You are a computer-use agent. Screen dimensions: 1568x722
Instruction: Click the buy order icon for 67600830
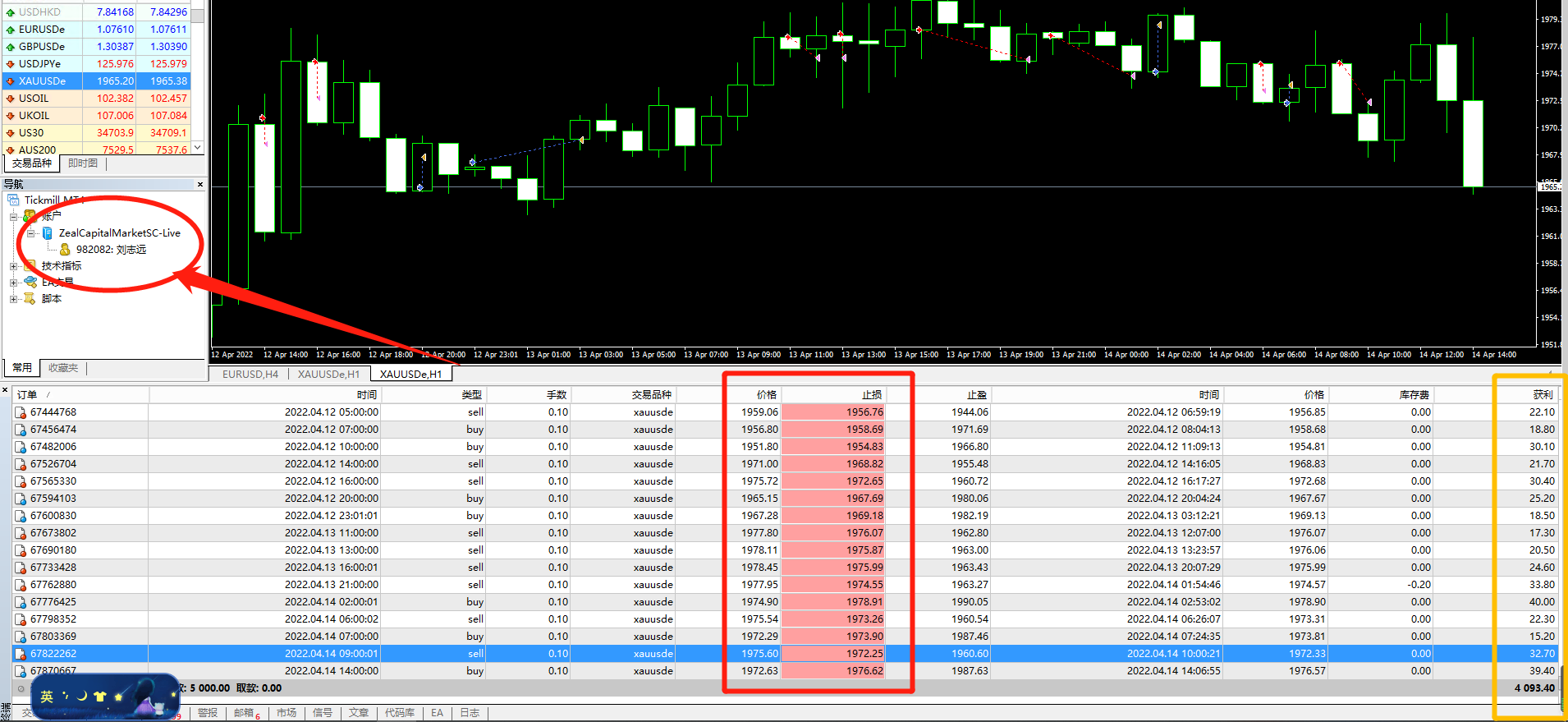[x=21, y=516]
